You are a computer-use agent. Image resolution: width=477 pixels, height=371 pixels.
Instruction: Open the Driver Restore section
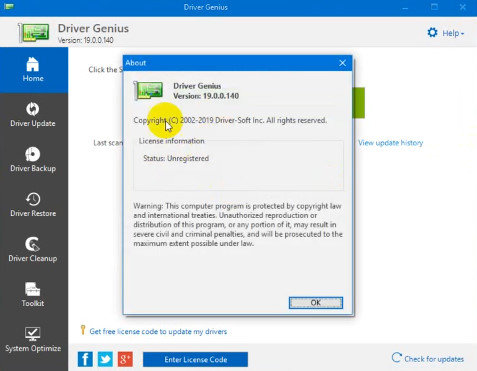33,205
